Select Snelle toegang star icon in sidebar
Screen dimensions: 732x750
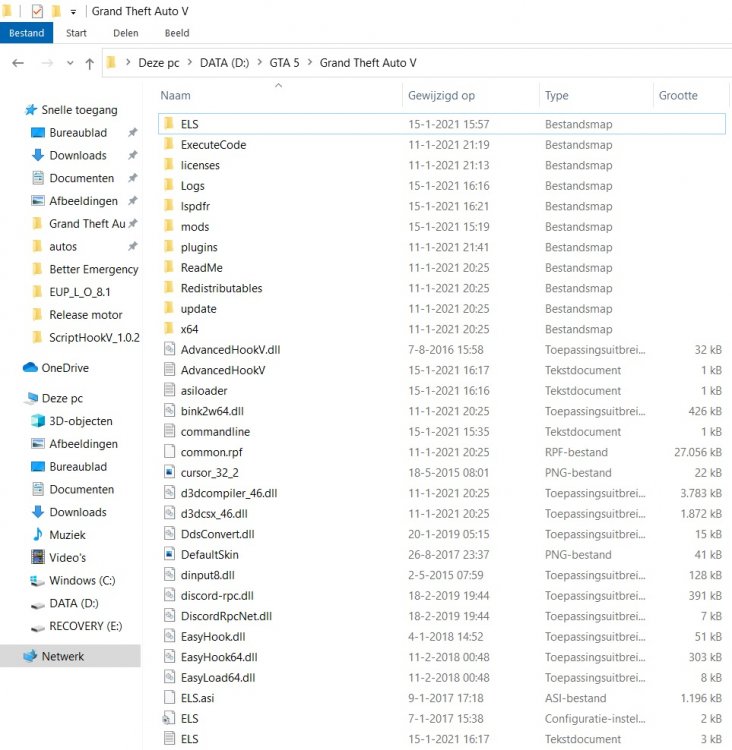(31, 110)
